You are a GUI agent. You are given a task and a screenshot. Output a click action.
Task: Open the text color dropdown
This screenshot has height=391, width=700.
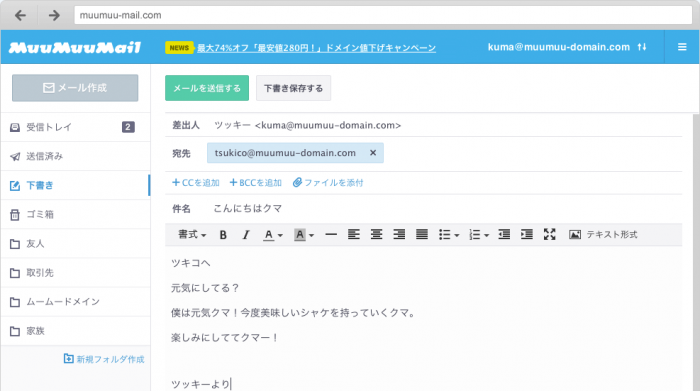point(273,234)
